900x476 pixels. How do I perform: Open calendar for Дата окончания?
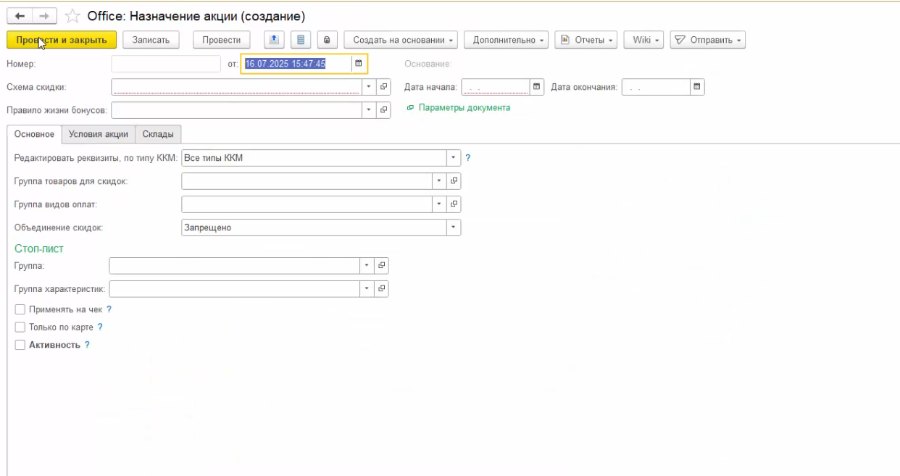tap(697, 87)
